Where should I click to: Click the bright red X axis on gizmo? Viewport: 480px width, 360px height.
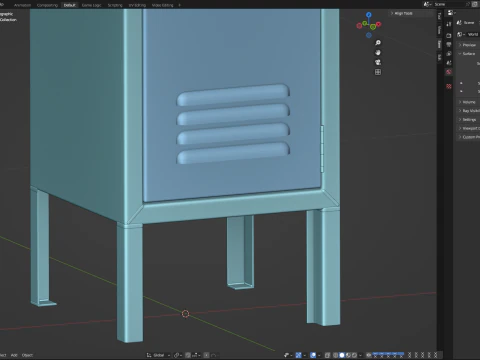pyautogui.click(x=379, y=24)
